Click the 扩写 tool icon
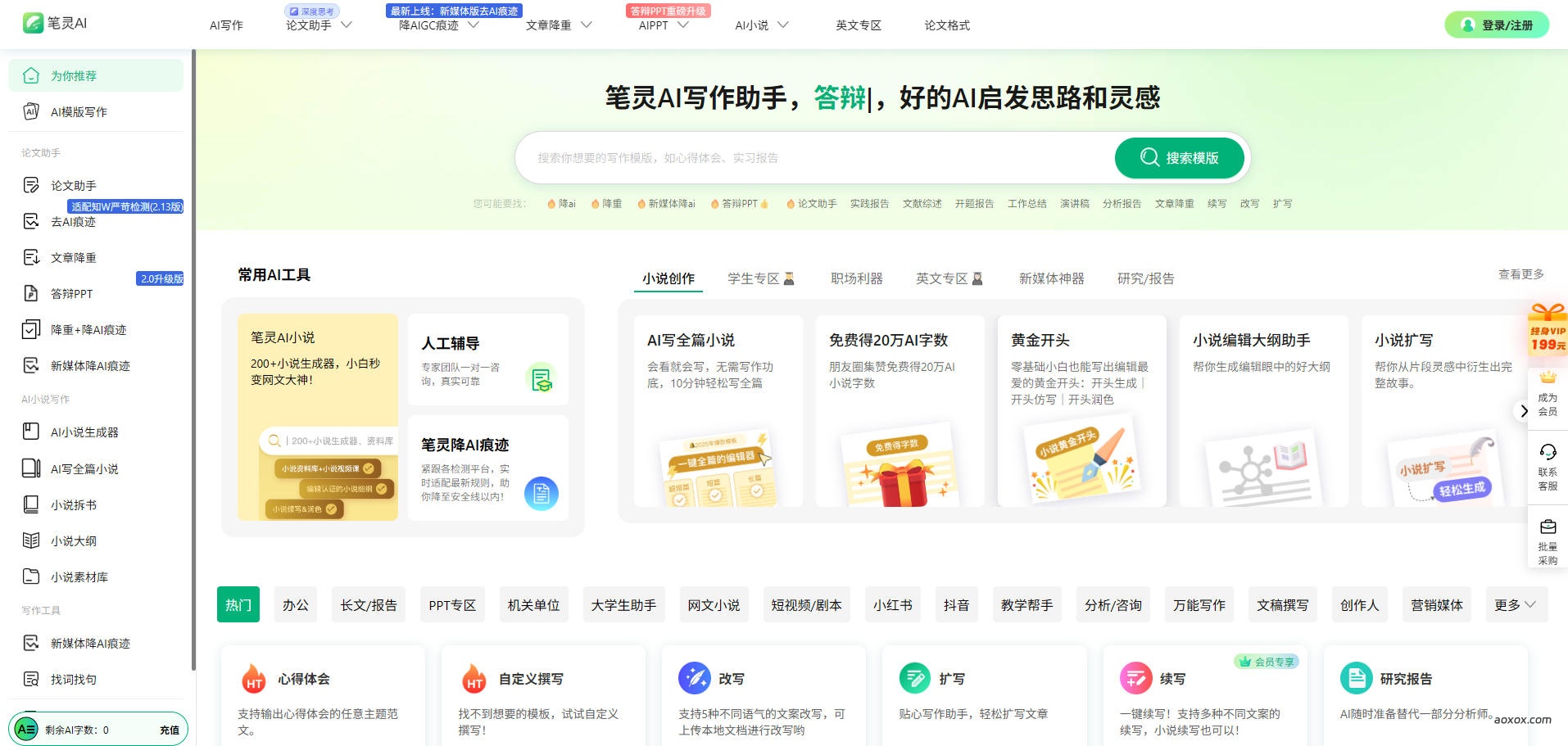Image resolution: width=1568 pixels, height=746 pixels. (915, 678)
